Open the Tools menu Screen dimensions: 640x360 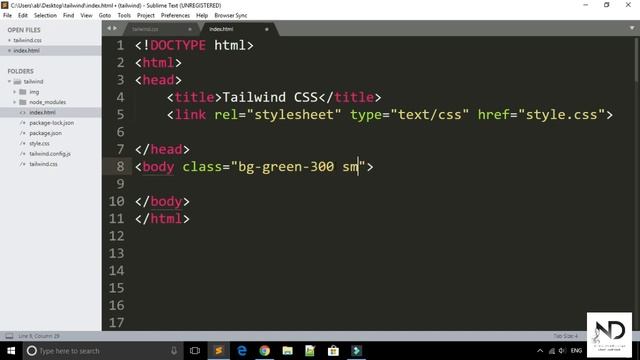click(x=124, y=15)
